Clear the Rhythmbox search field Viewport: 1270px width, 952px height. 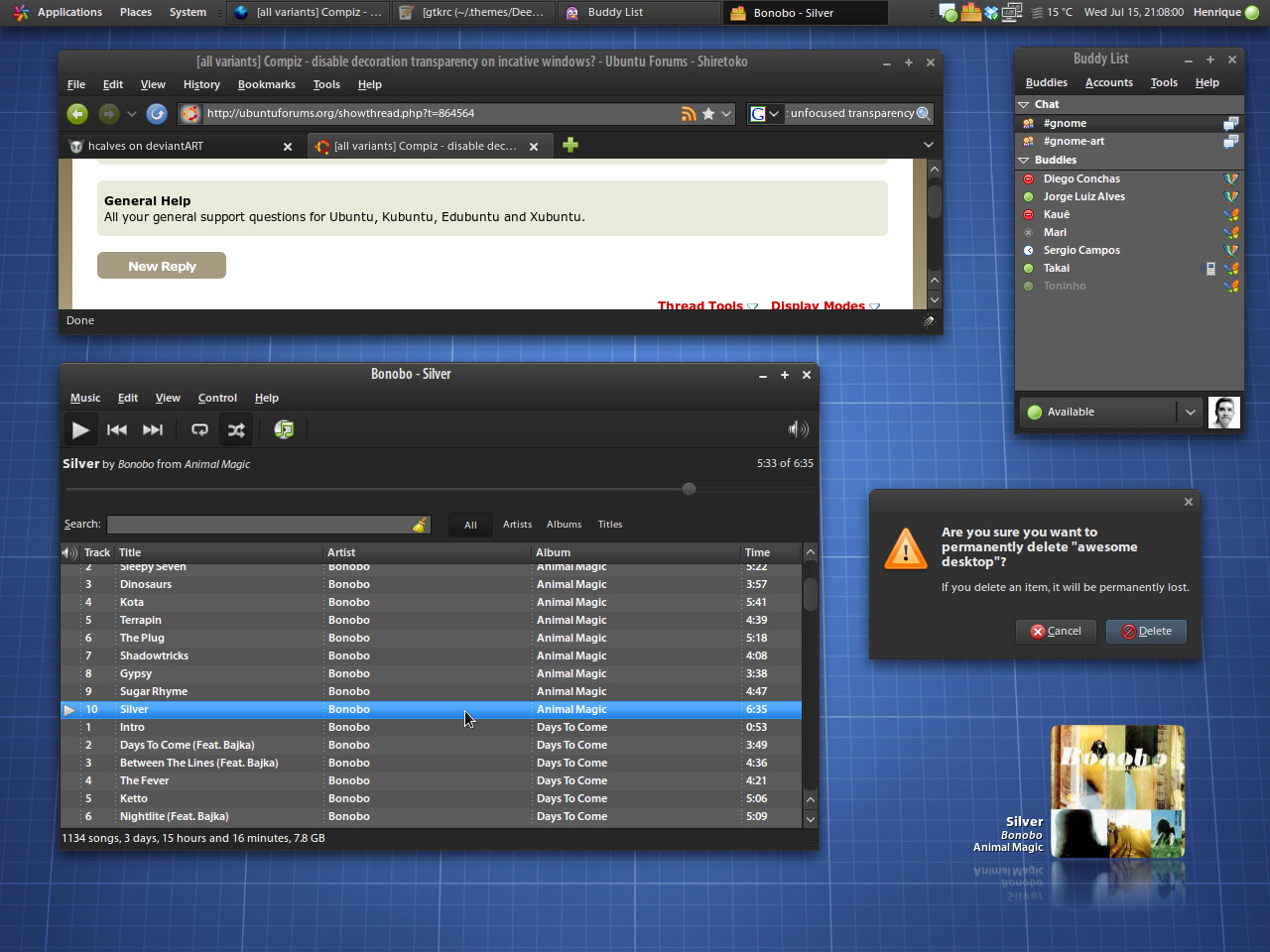click(x=420, y=525)
